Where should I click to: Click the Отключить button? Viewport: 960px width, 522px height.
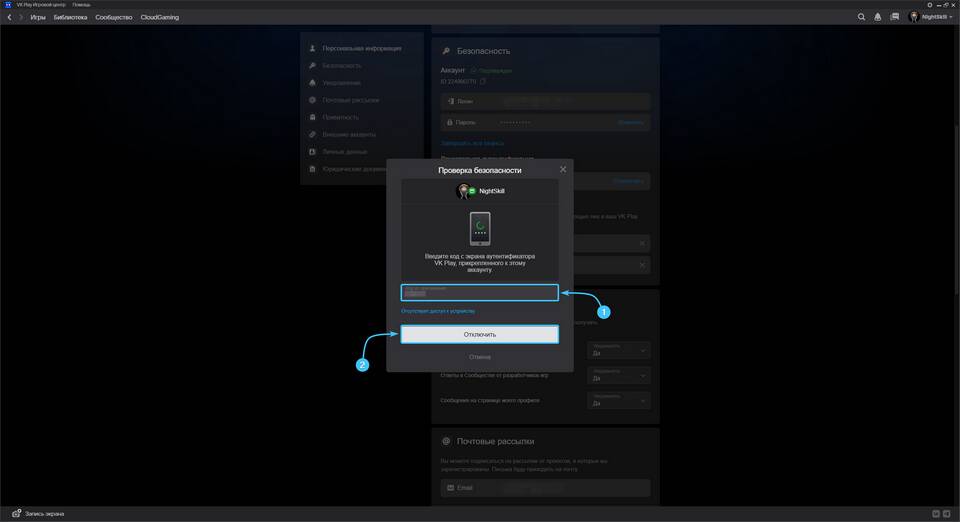point(479,334)
